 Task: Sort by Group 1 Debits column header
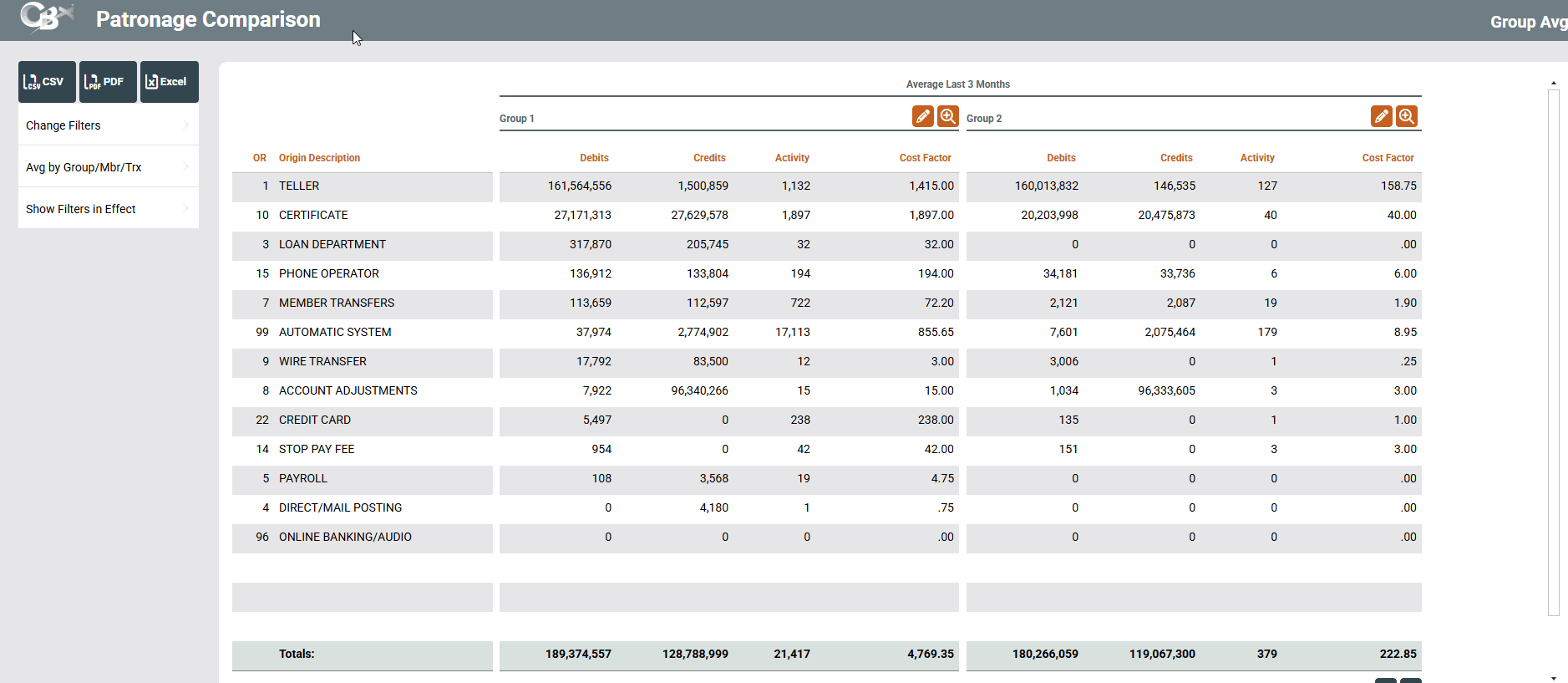click(594, 158)
